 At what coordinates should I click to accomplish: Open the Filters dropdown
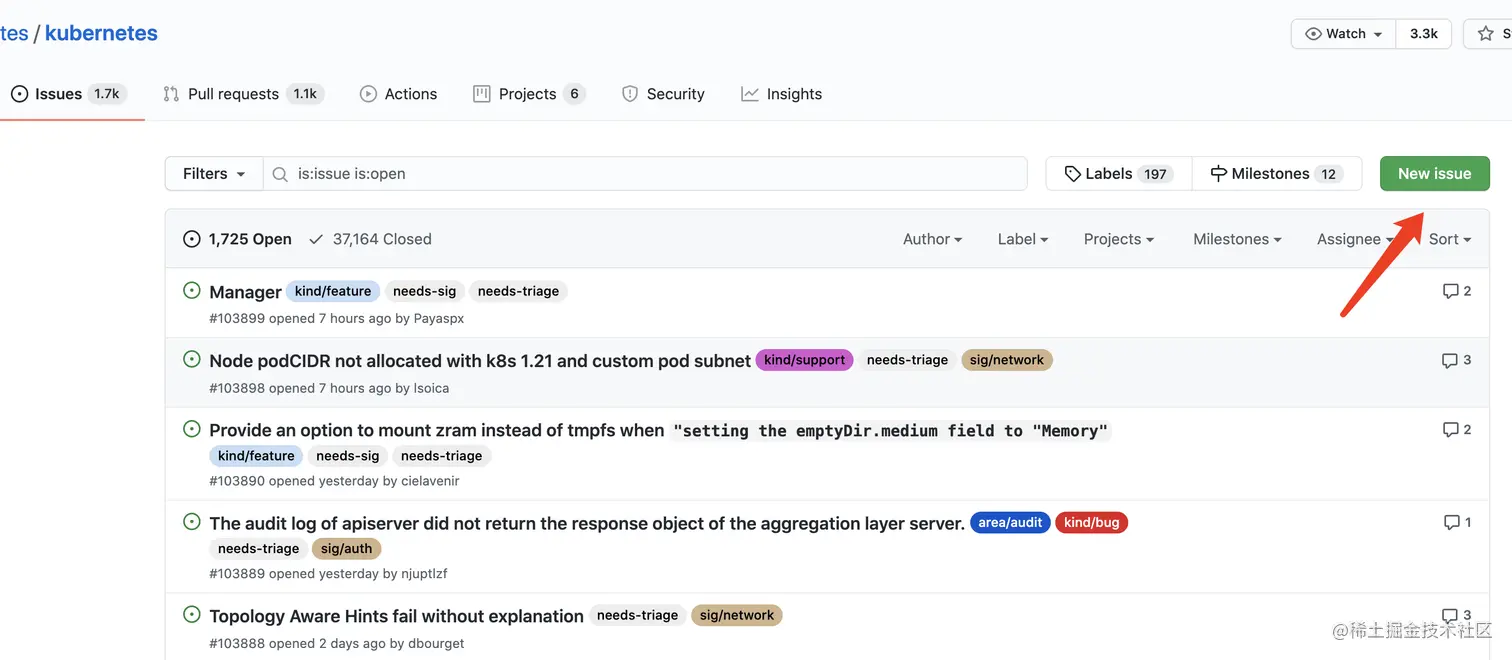point(214,174)
